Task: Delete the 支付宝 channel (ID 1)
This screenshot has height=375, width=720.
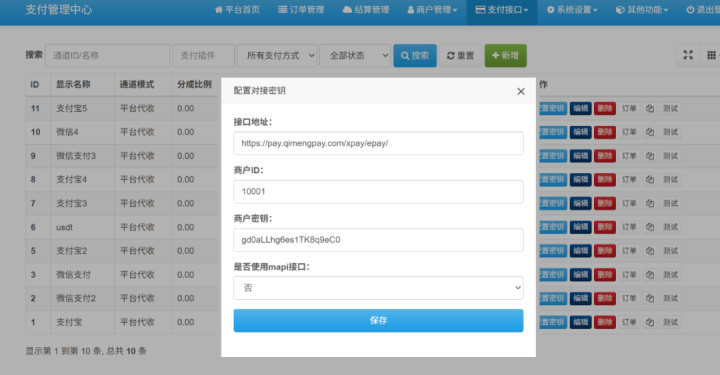Action: click(605, 322)
